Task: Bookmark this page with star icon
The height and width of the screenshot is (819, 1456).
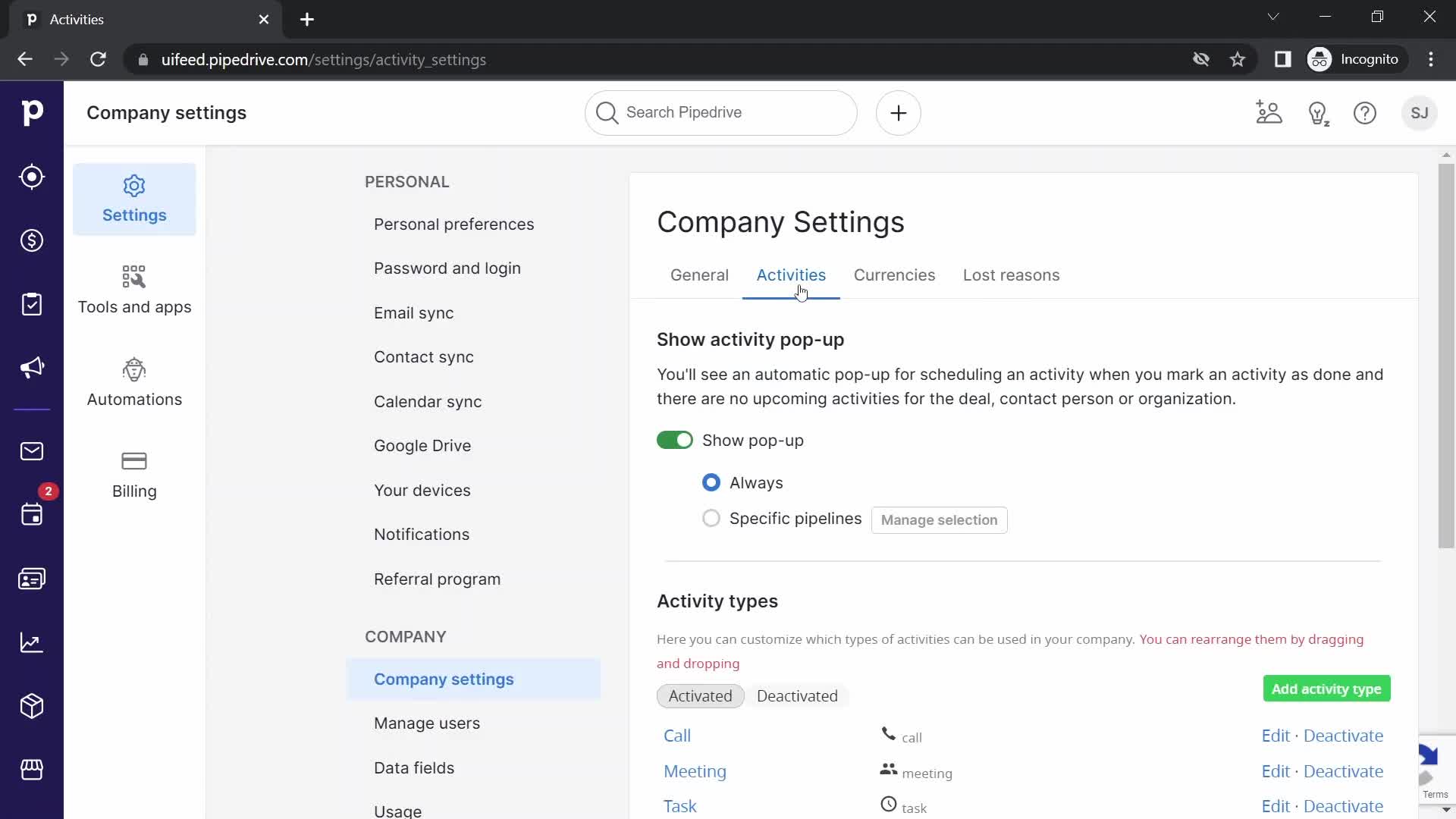Action: [x=1238, y=59]
